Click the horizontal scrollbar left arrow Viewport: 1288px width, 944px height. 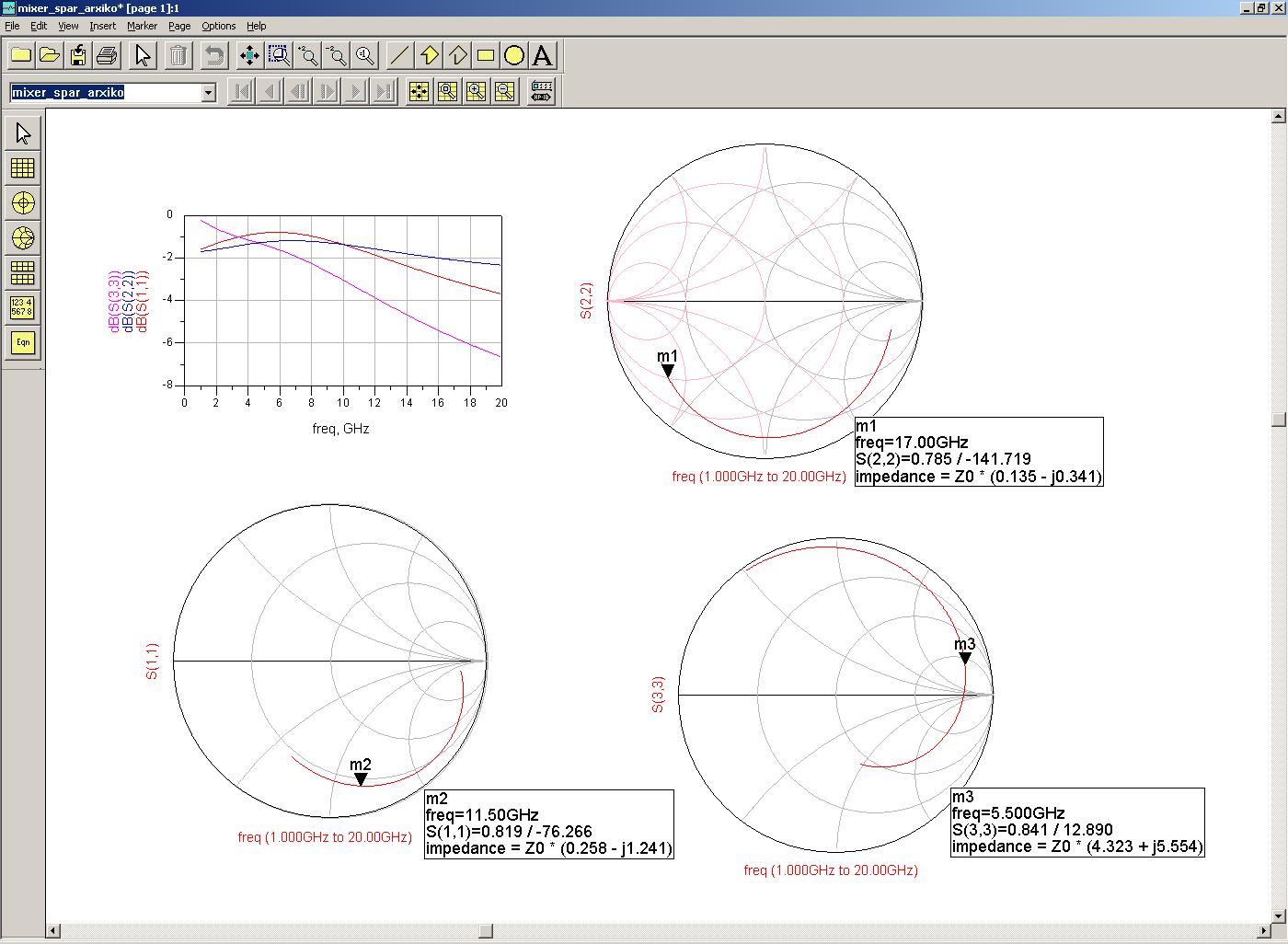click(x=53, y=931)
